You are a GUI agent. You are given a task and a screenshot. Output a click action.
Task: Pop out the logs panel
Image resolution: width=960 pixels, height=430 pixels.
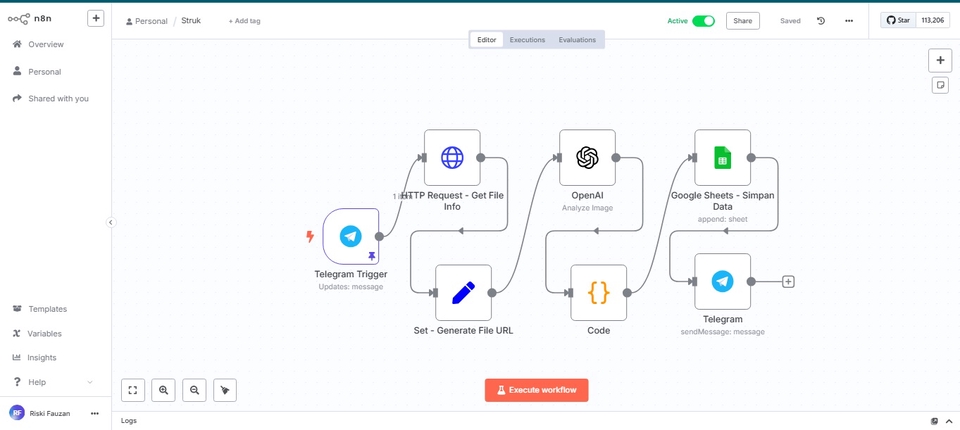(934, 421)
